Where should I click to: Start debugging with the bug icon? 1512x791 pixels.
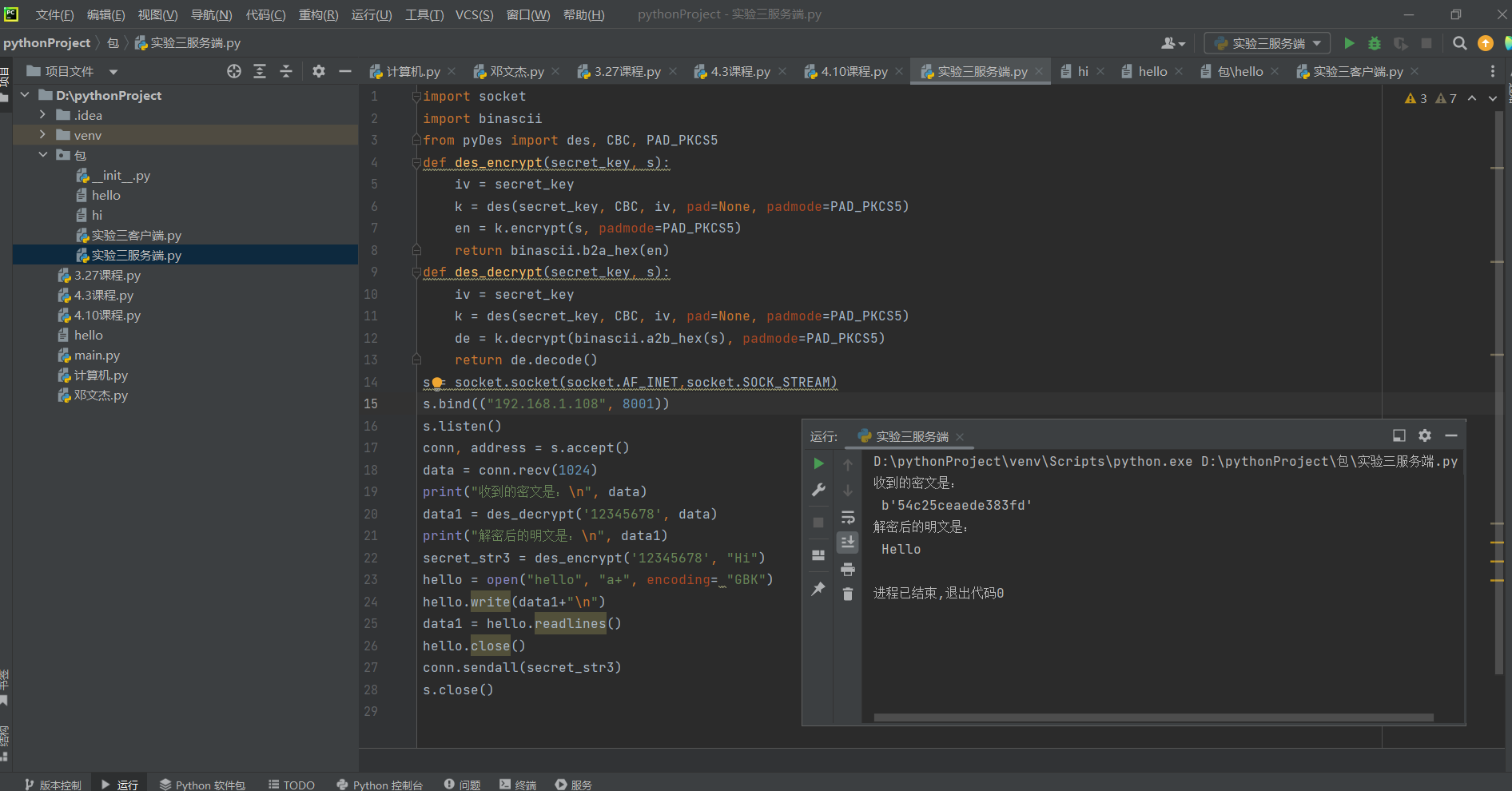1375,43
